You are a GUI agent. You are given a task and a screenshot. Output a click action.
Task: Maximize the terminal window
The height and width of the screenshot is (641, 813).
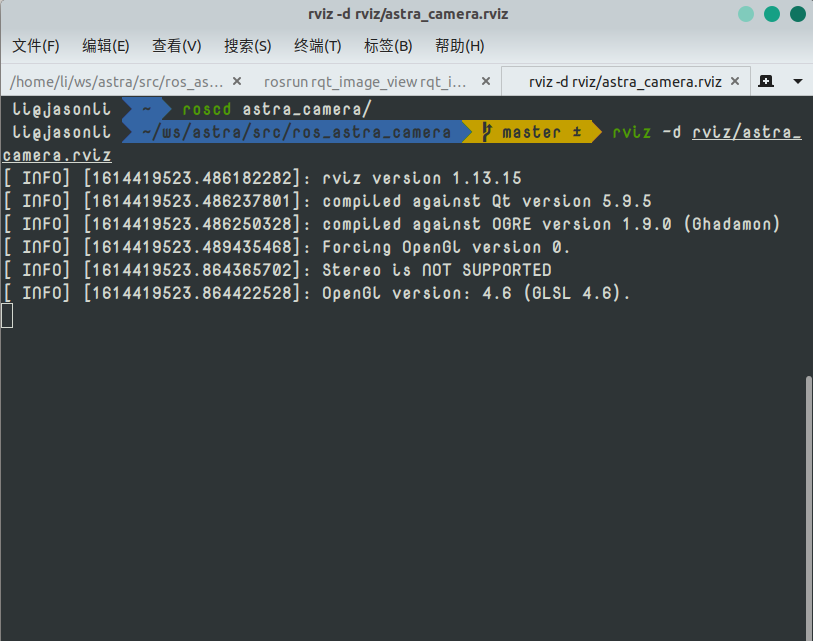pyautogui.click(x=772, y=14)
